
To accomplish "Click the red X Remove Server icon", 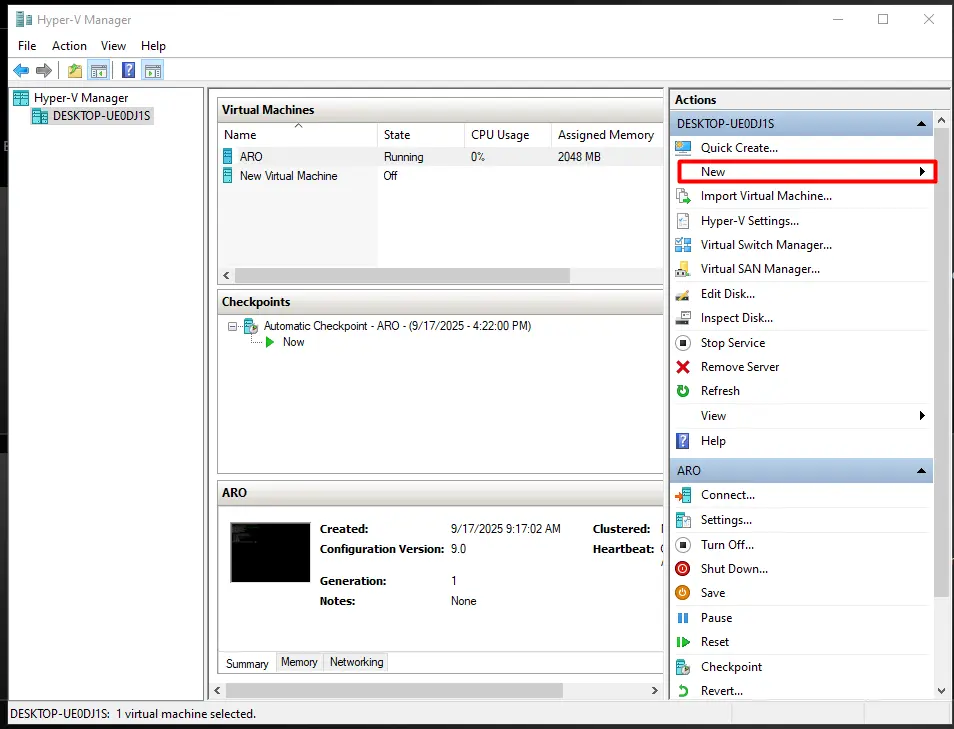I will pos(683,367).
